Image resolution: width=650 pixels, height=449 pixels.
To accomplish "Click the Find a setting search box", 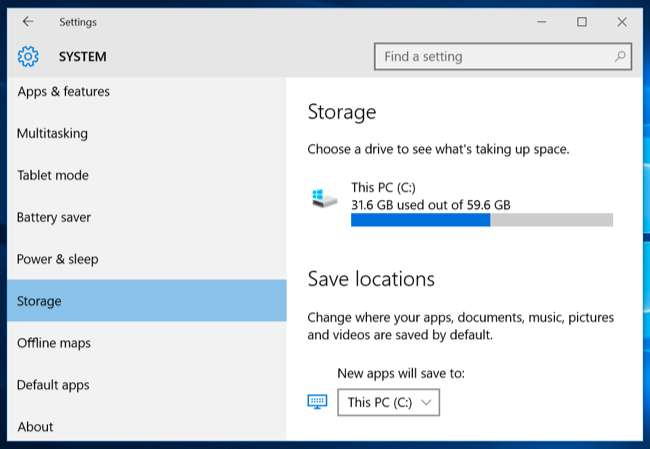I will tap(494, 57).
